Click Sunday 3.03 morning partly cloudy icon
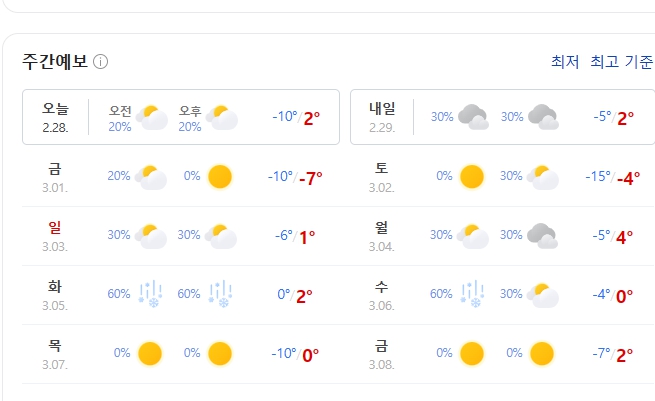The height and width of the screenshot is (401, 655). [x=151, y=236]
